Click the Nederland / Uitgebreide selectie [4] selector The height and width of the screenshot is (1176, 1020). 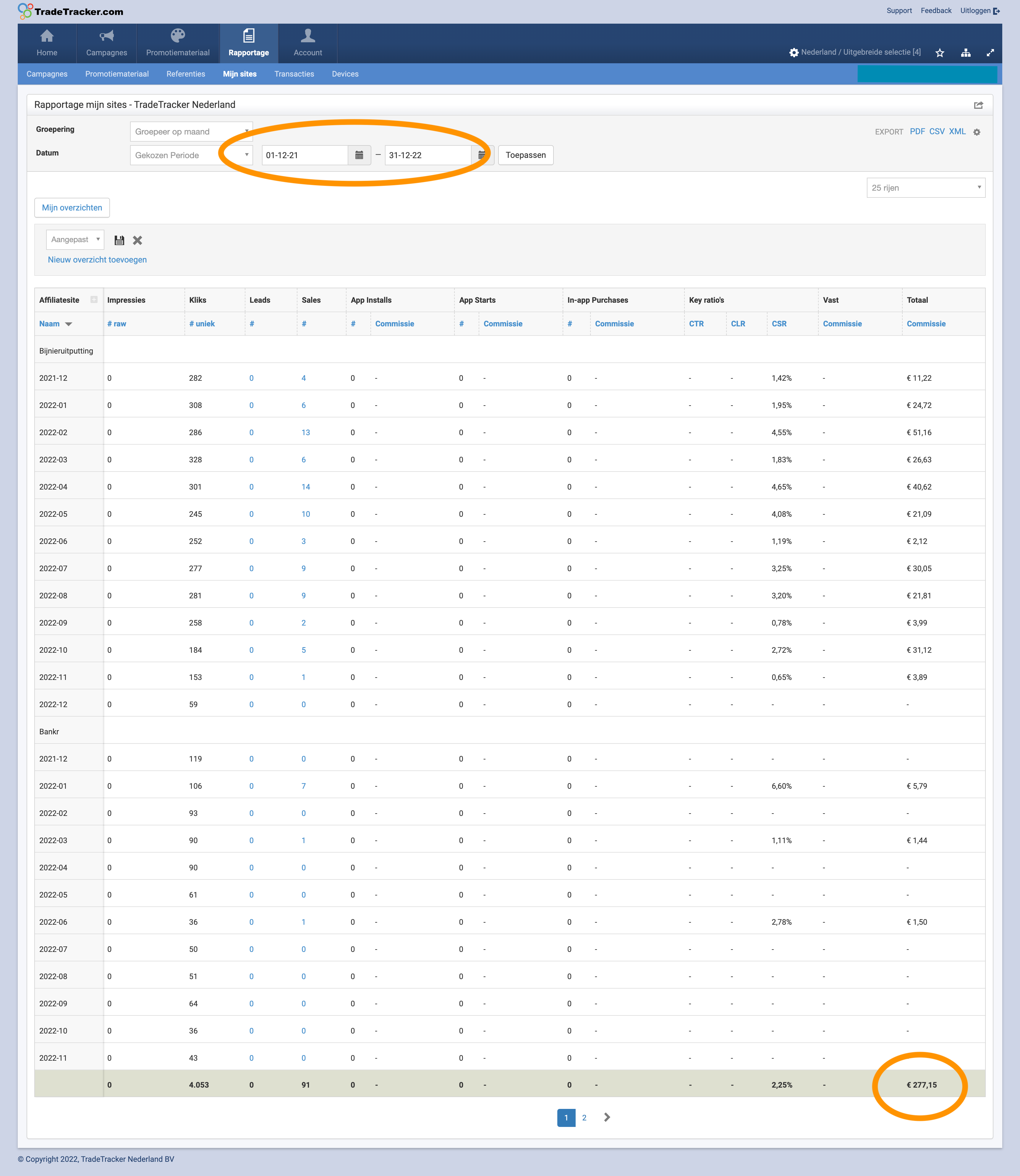861,52
